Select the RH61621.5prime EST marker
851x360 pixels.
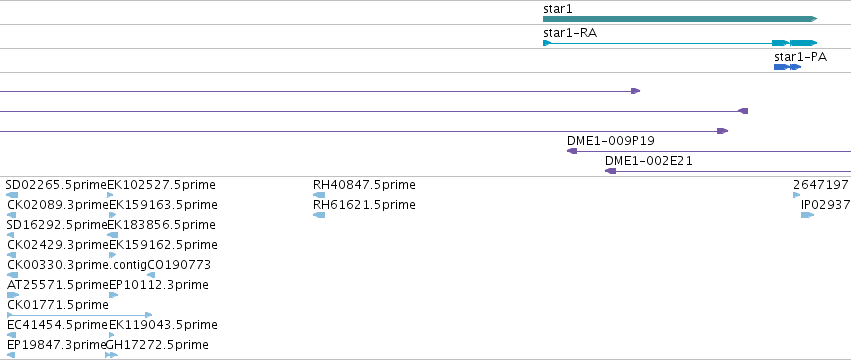pyautogui.click(x=319, y=215)
